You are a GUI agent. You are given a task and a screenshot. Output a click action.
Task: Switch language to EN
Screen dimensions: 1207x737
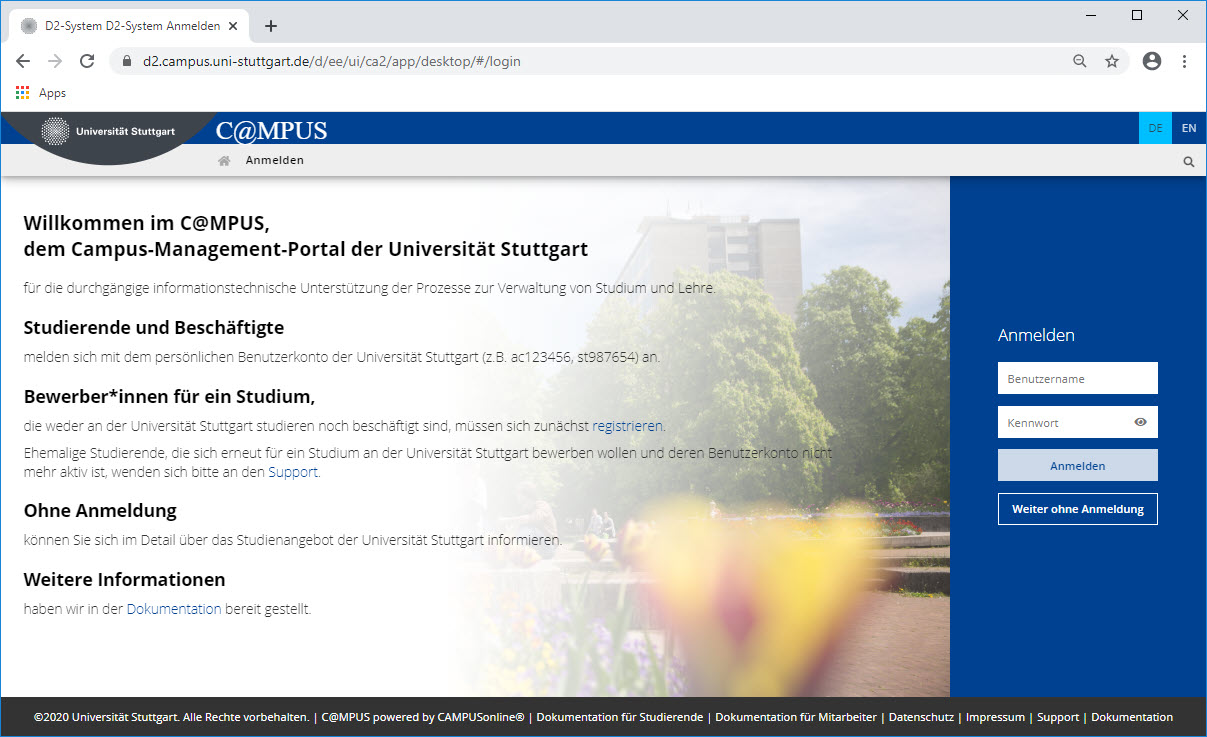[x=1189, y=128]
